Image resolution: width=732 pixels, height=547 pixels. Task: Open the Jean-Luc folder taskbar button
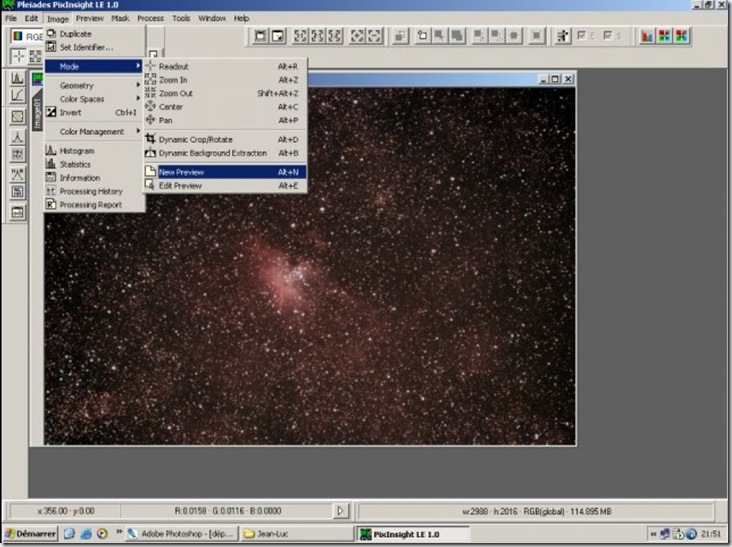click(297, 533)
